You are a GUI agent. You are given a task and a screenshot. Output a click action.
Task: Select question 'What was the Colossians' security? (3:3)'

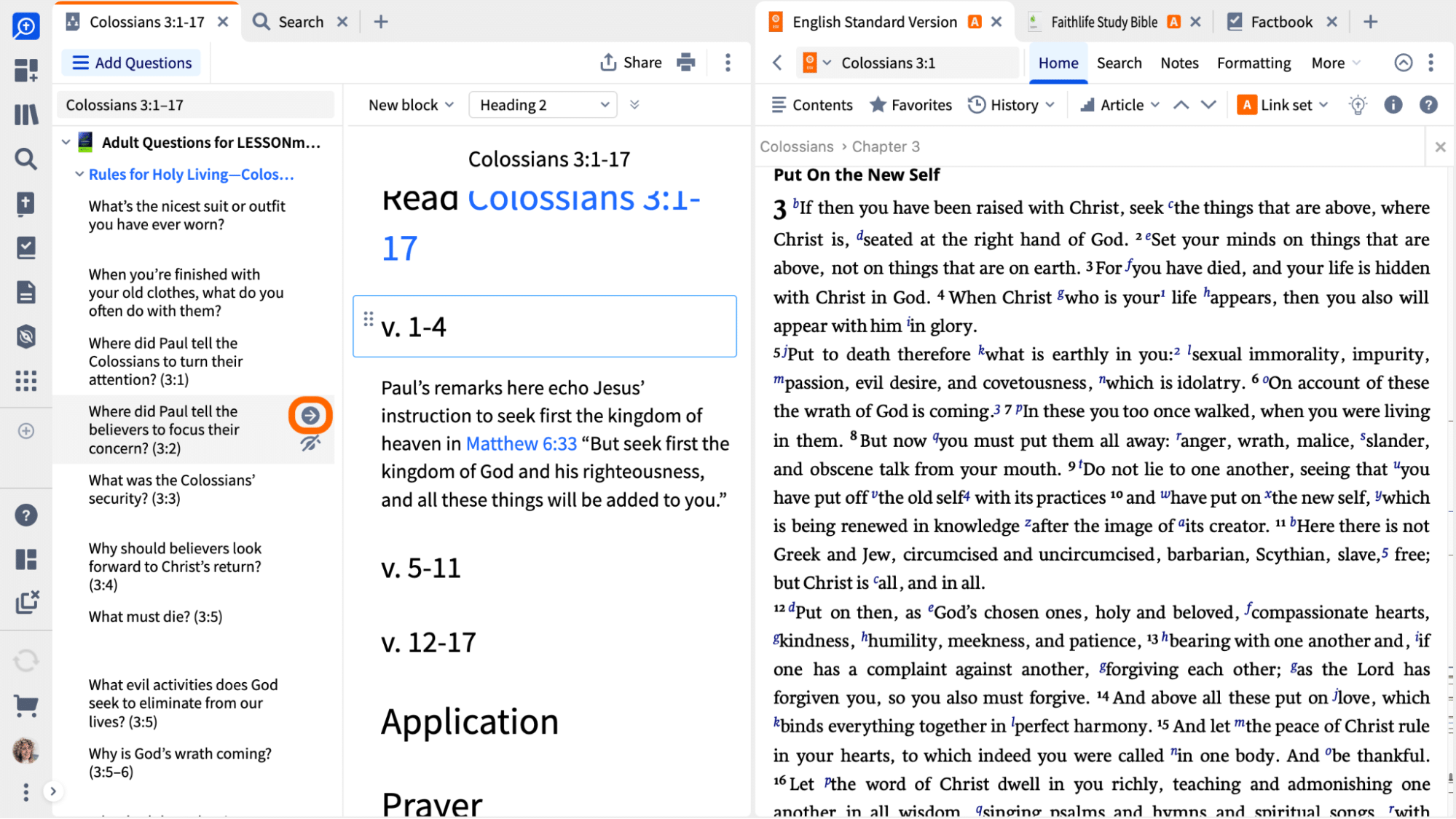coord(172,489)
